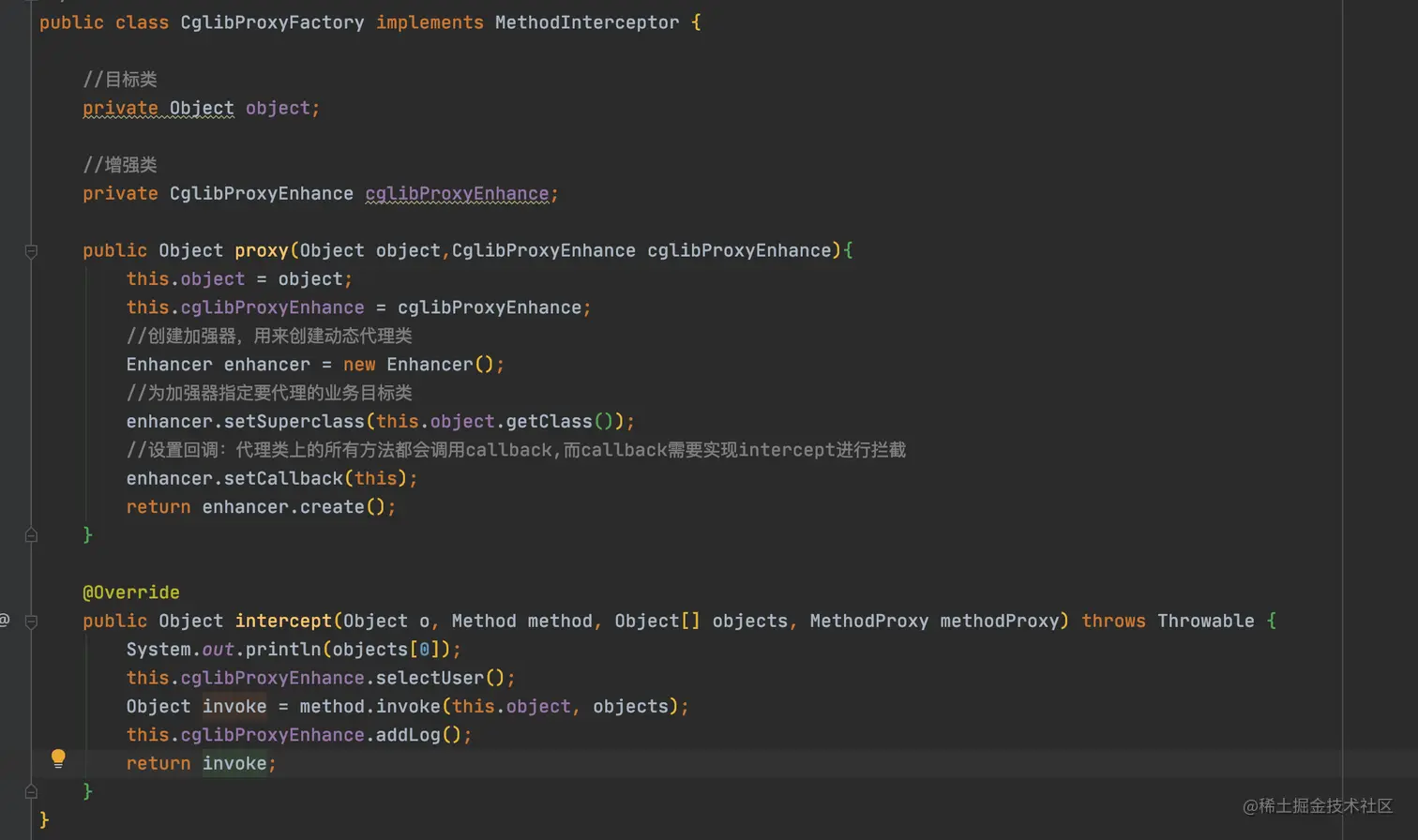Click the setCallback method call
Image resolution: width=1418 pixels, height=840 pixels.
(283, 478)
